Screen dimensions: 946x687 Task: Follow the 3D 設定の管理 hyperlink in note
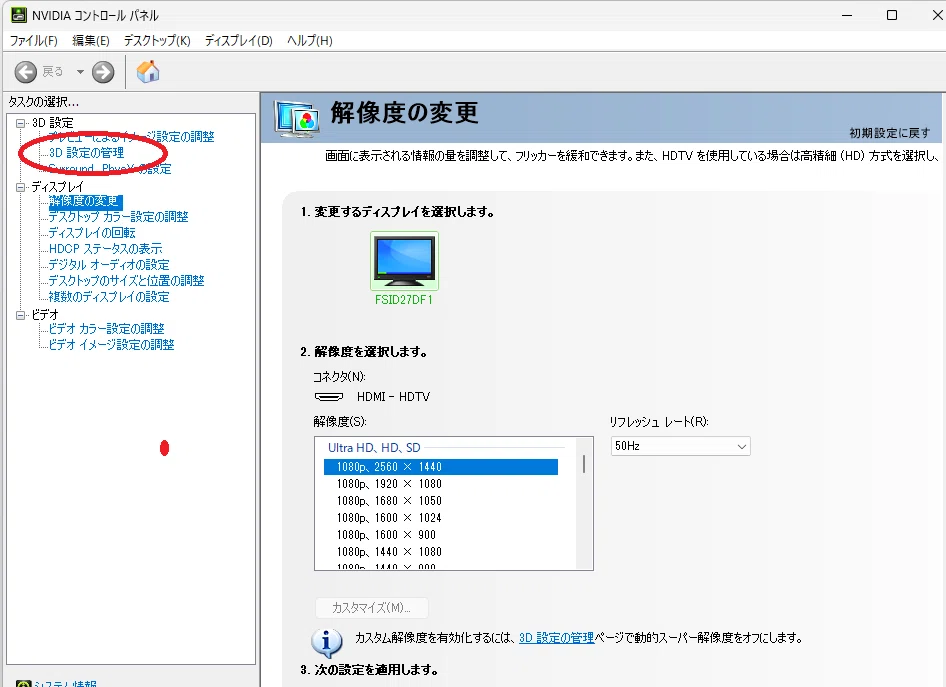pyautogui.click(x=556, y=638)
